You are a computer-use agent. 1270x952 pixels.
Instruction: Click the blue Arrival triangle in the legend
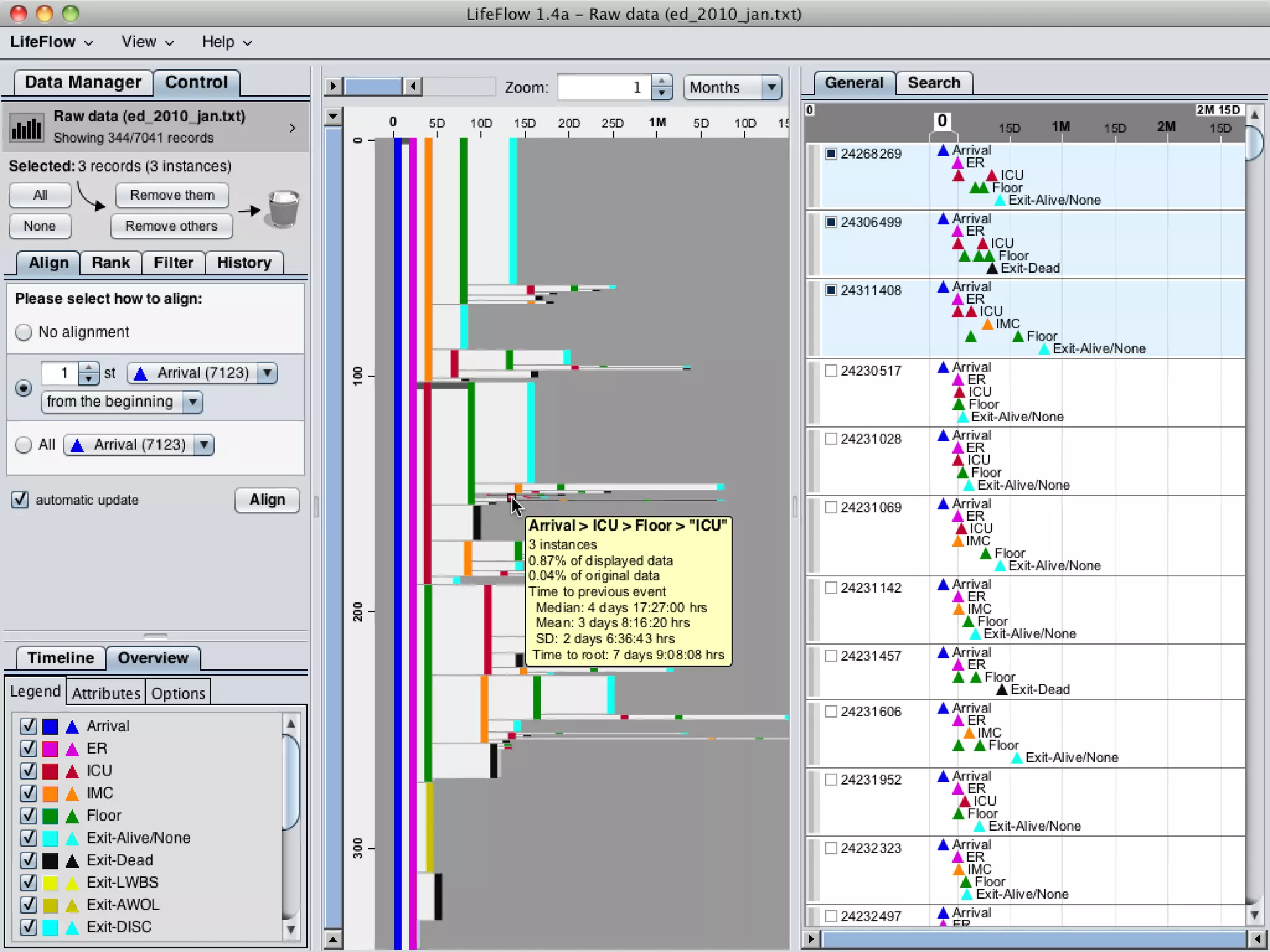(x=73, y=726)
